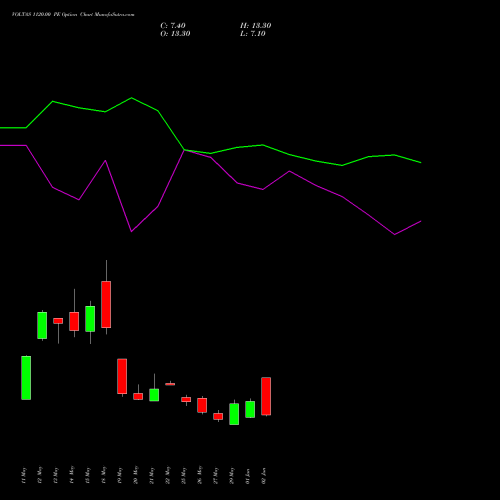Click the 01 Jun date label
This screenshot has height=500, width=500.
click(248, 475)
